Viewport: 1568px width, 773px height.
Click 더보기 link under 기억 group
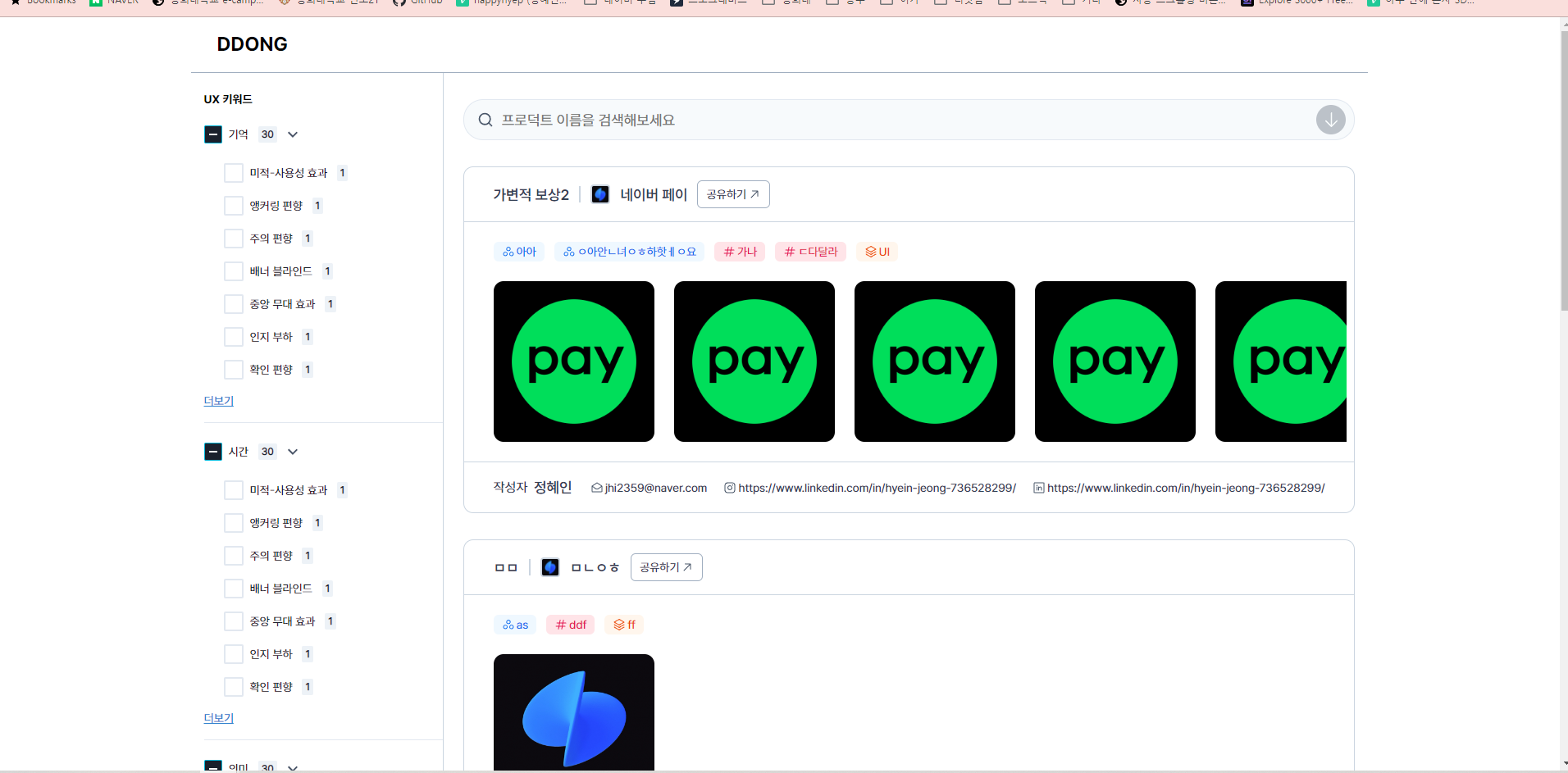point(219,401)
